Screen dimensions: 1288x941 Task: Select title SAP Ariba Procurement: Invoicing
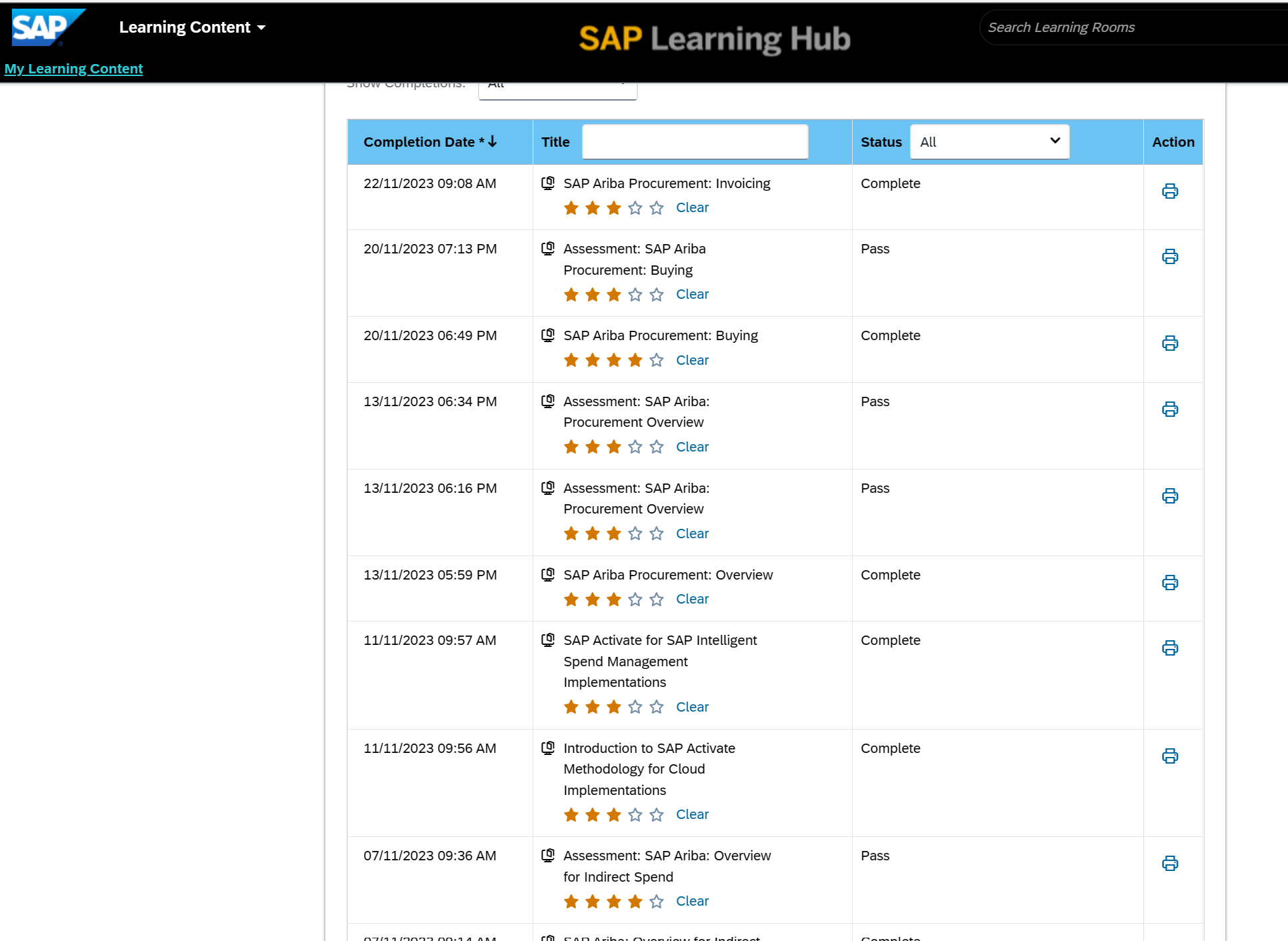click(667, 183)
